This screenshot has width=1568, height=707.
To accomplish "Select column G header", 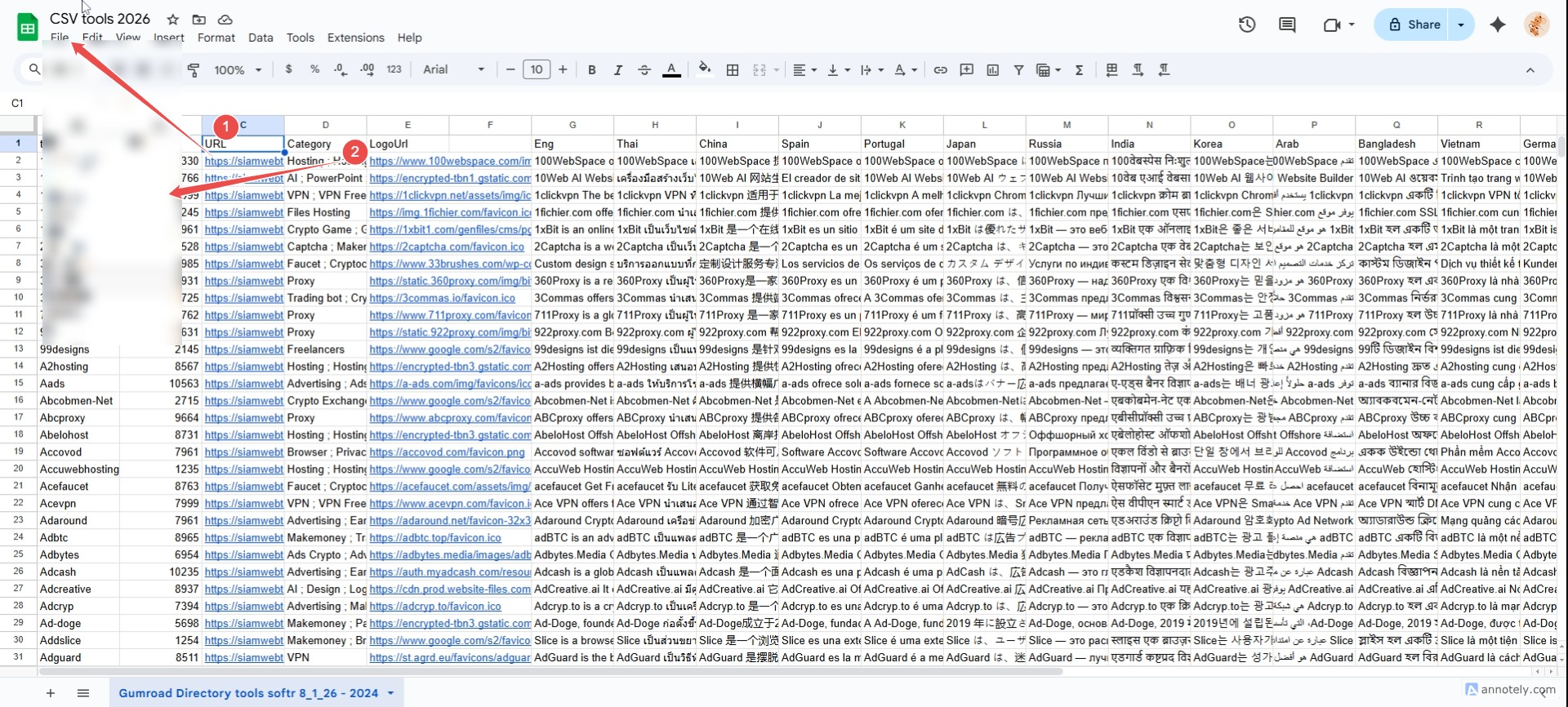I will [x=572, y=125].
